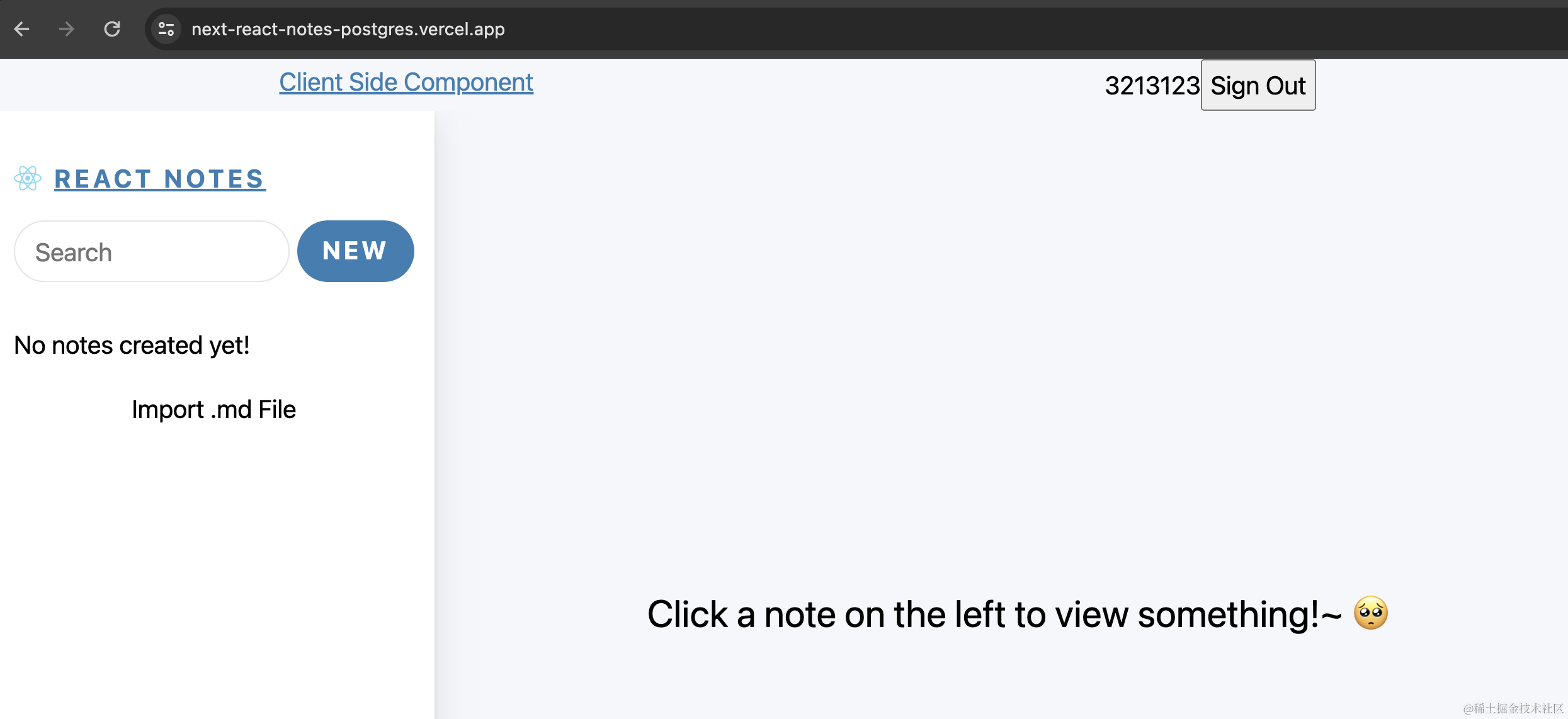Click the pleading face emoji
Image resolution: width=1568 pixels, height=719 pixels.
coord(1371,613)
